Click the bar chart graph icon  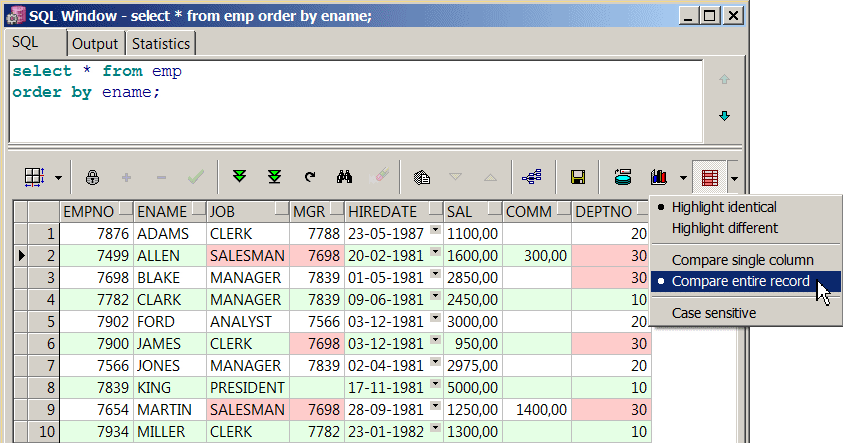[658, 177]
